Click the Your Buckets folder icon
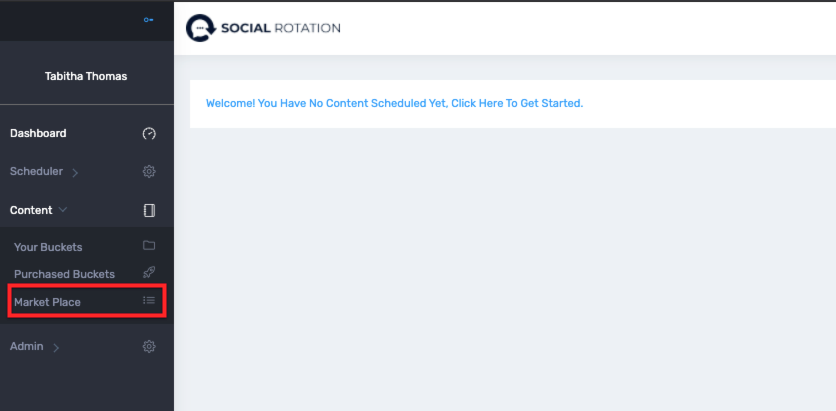 click(149, 245)
